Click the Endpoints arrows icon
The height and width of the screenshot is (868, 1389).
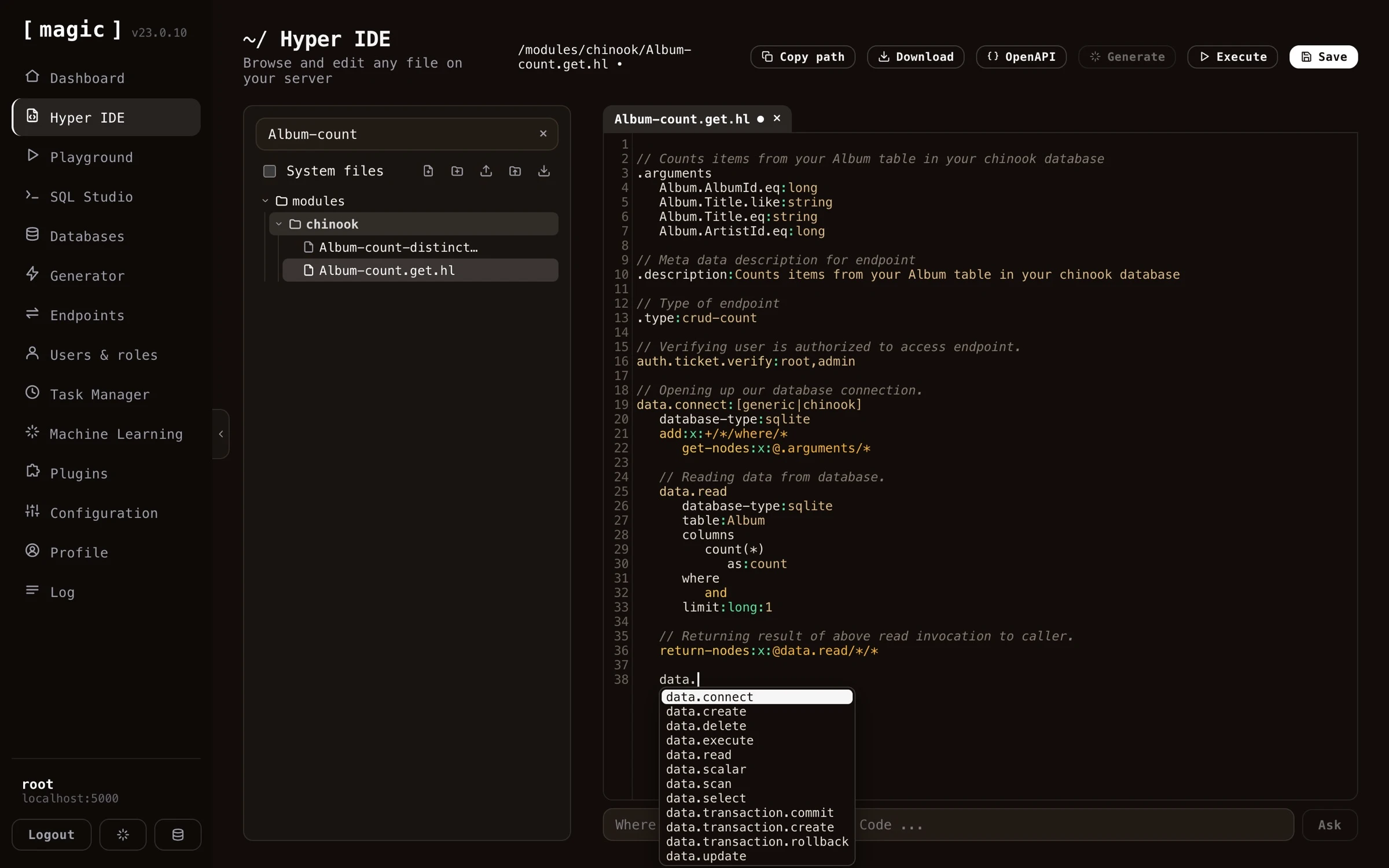point(32,314)
